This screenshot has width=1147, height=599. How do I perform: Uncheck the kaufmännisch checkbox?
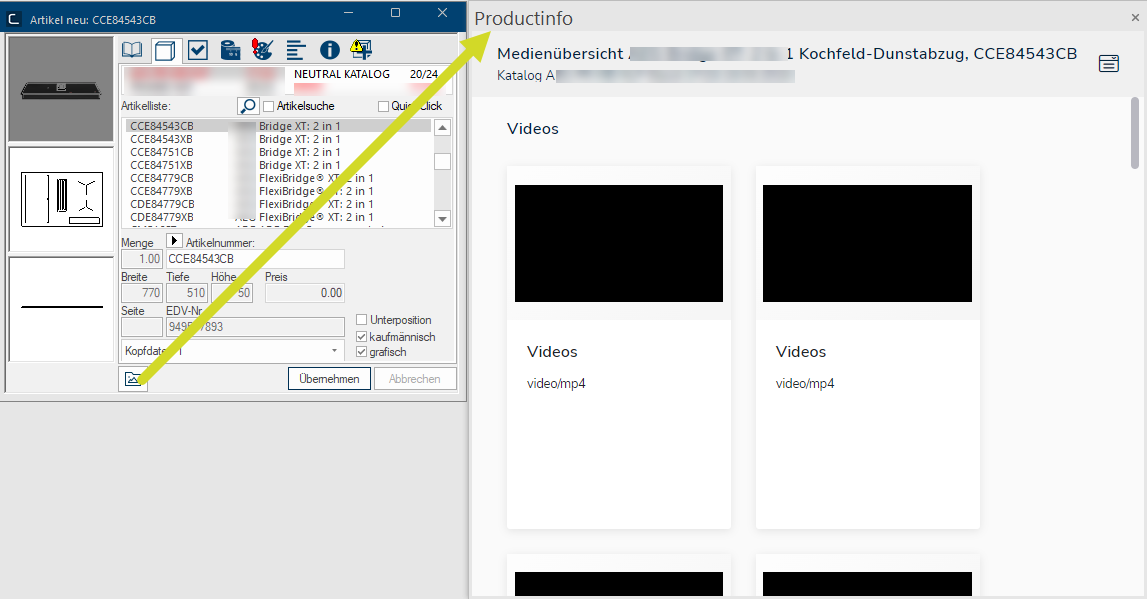point(362,337)
